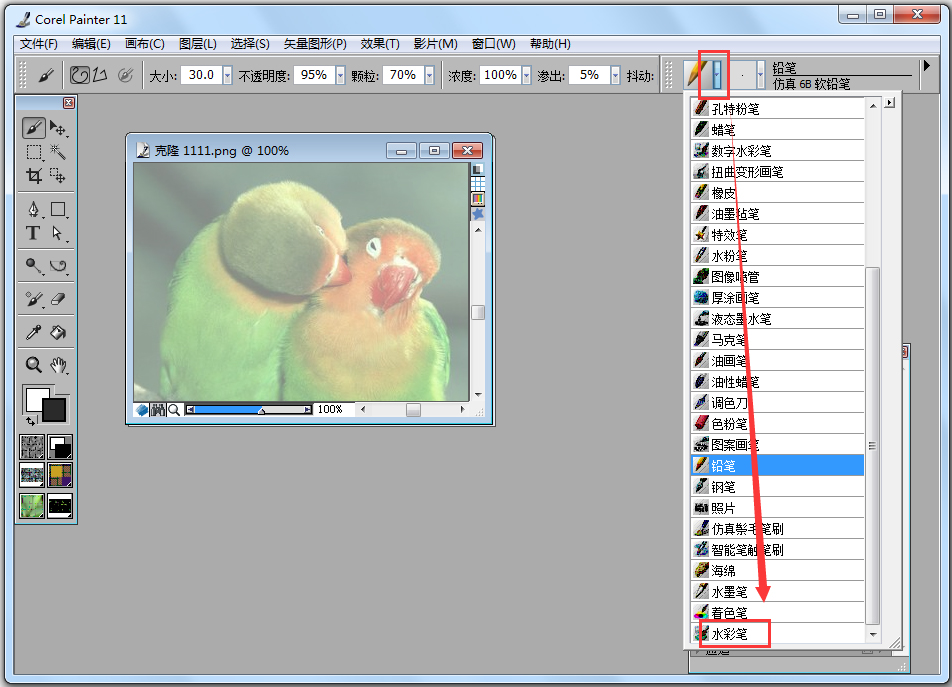Select the Crop tool
This screenshot has width=952, height=687.
click(34, 175)
